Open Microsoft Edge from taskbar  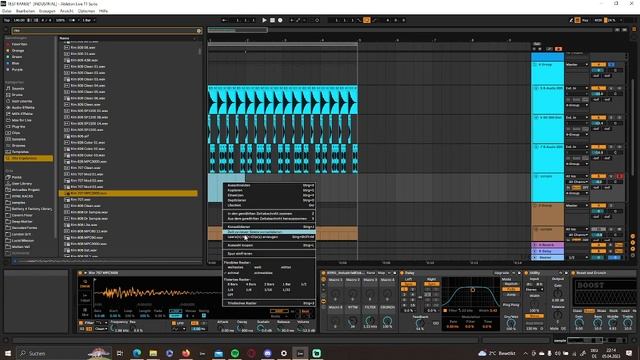137,353
